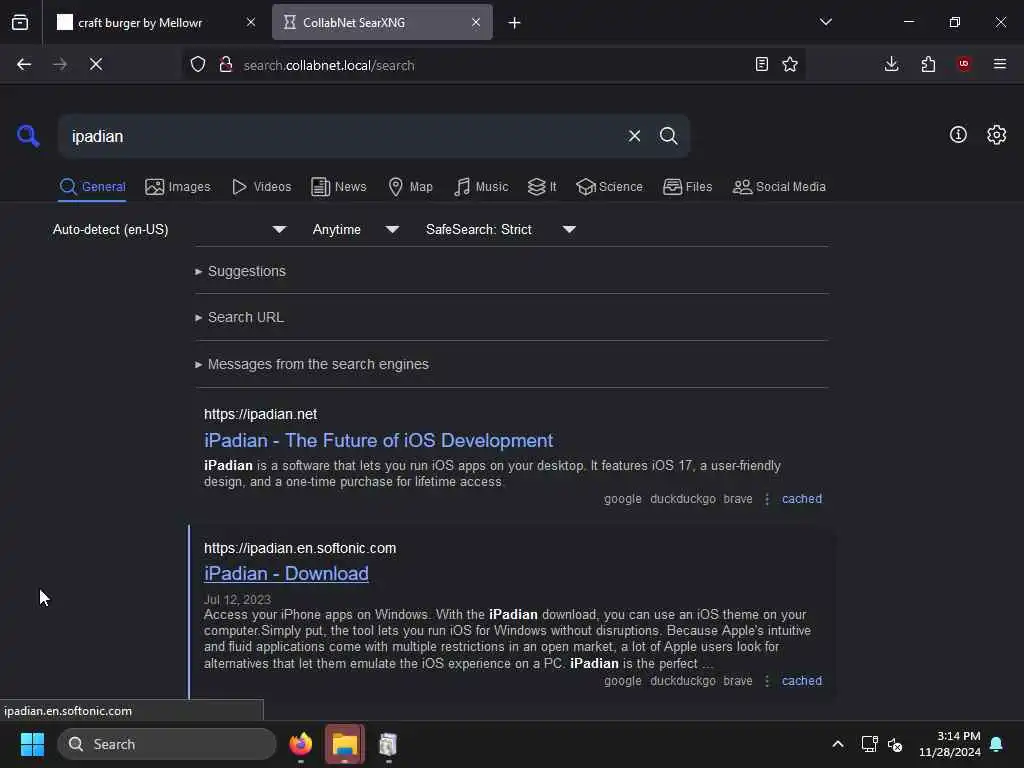The width and height of the screenshot is (1024, 768).
Task: Open iPadian - The Future of iOS Development
Action: pos(378,440)
